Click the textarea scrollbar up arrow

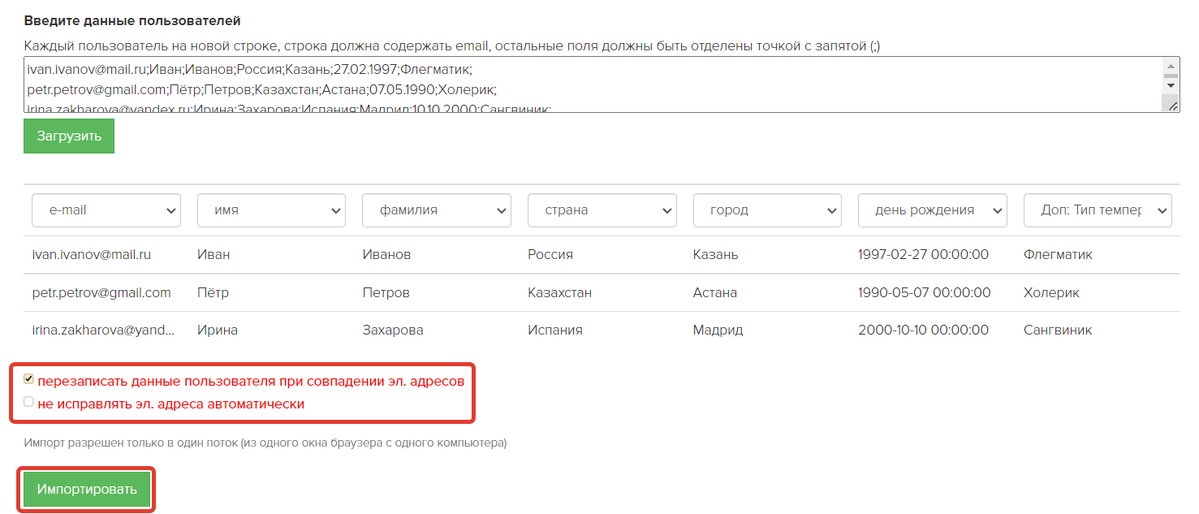pos(1171,66)
